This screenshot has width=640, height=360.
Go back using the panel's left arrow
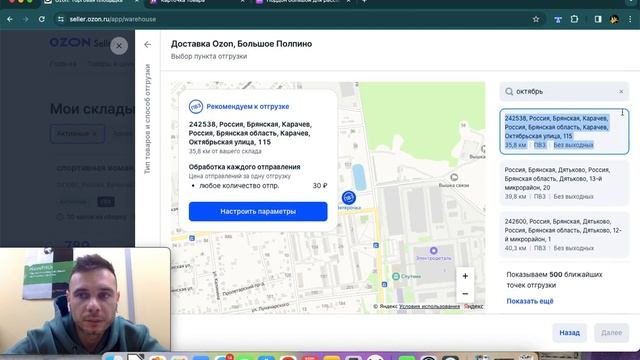point(148,44)
